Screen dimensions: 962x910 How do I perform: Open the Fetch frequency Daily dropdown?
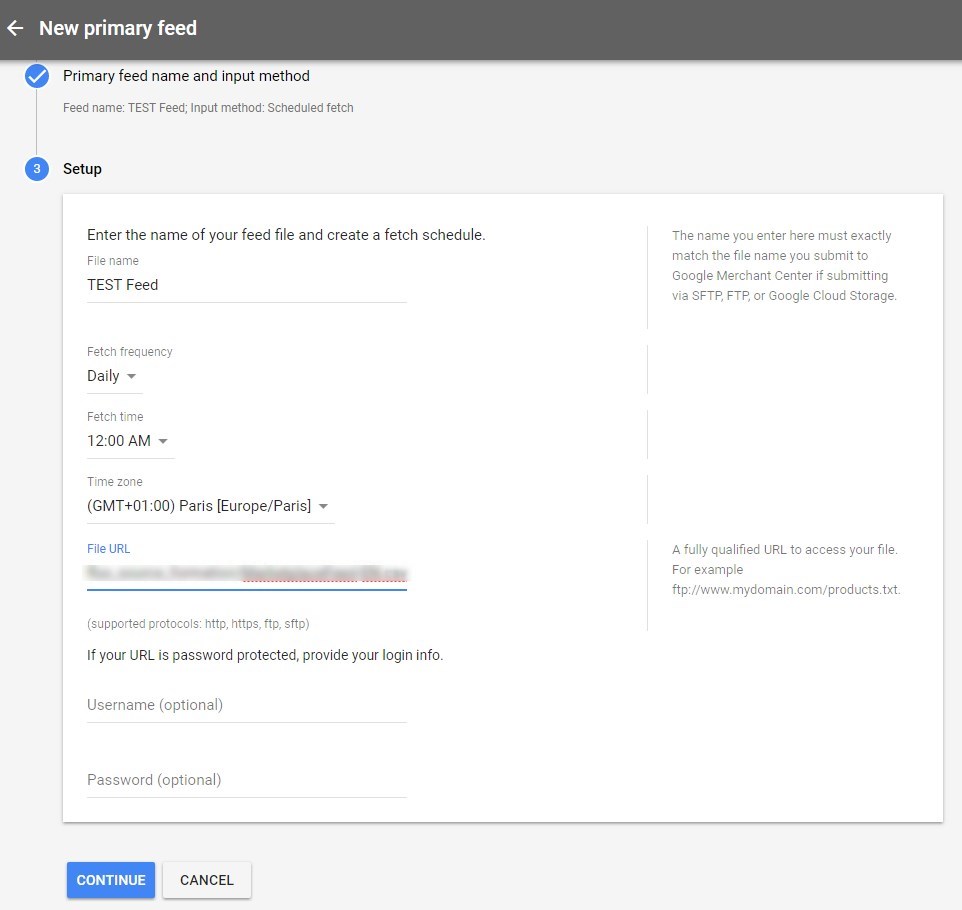(113, 376)
